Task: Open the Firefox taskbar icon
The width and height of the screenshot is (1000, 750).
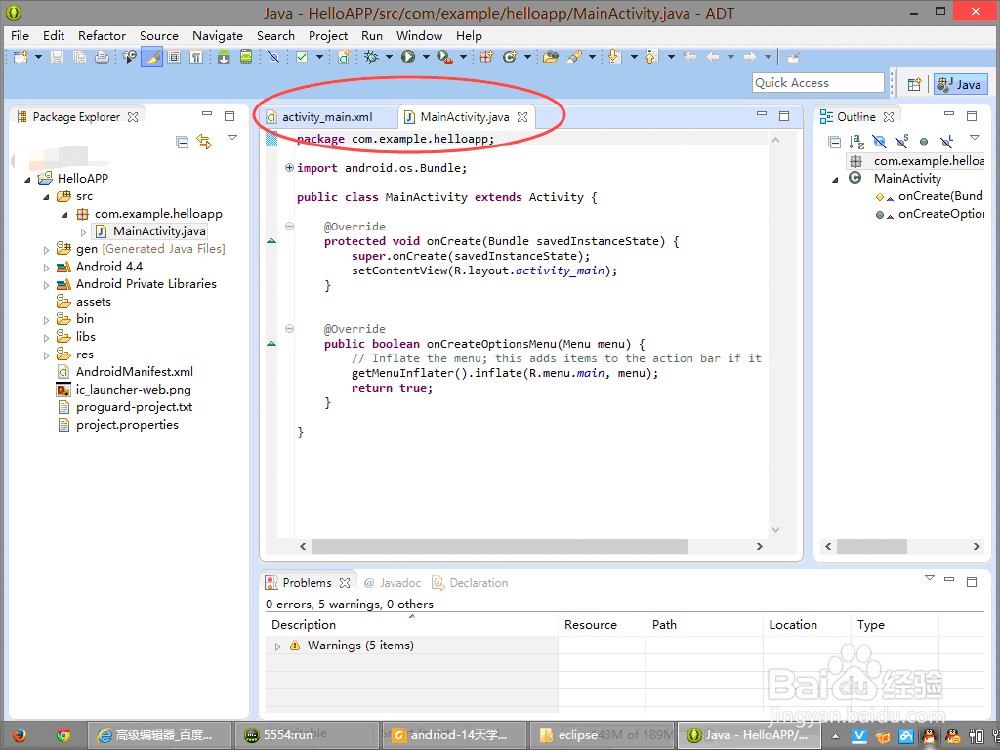Action: [19, 735]
